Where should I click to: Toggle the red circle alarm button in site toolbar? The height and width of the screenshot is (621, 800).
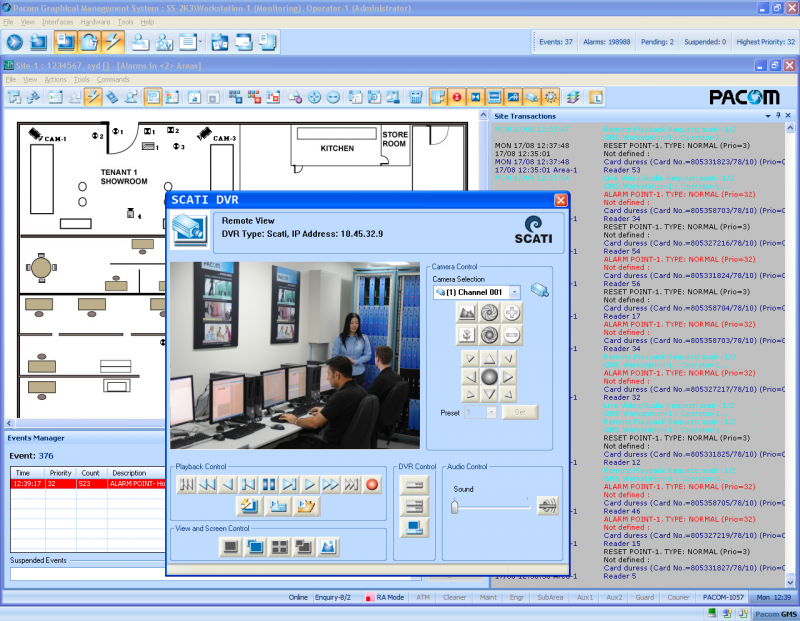pyautogui.click(x=457, y=97)
